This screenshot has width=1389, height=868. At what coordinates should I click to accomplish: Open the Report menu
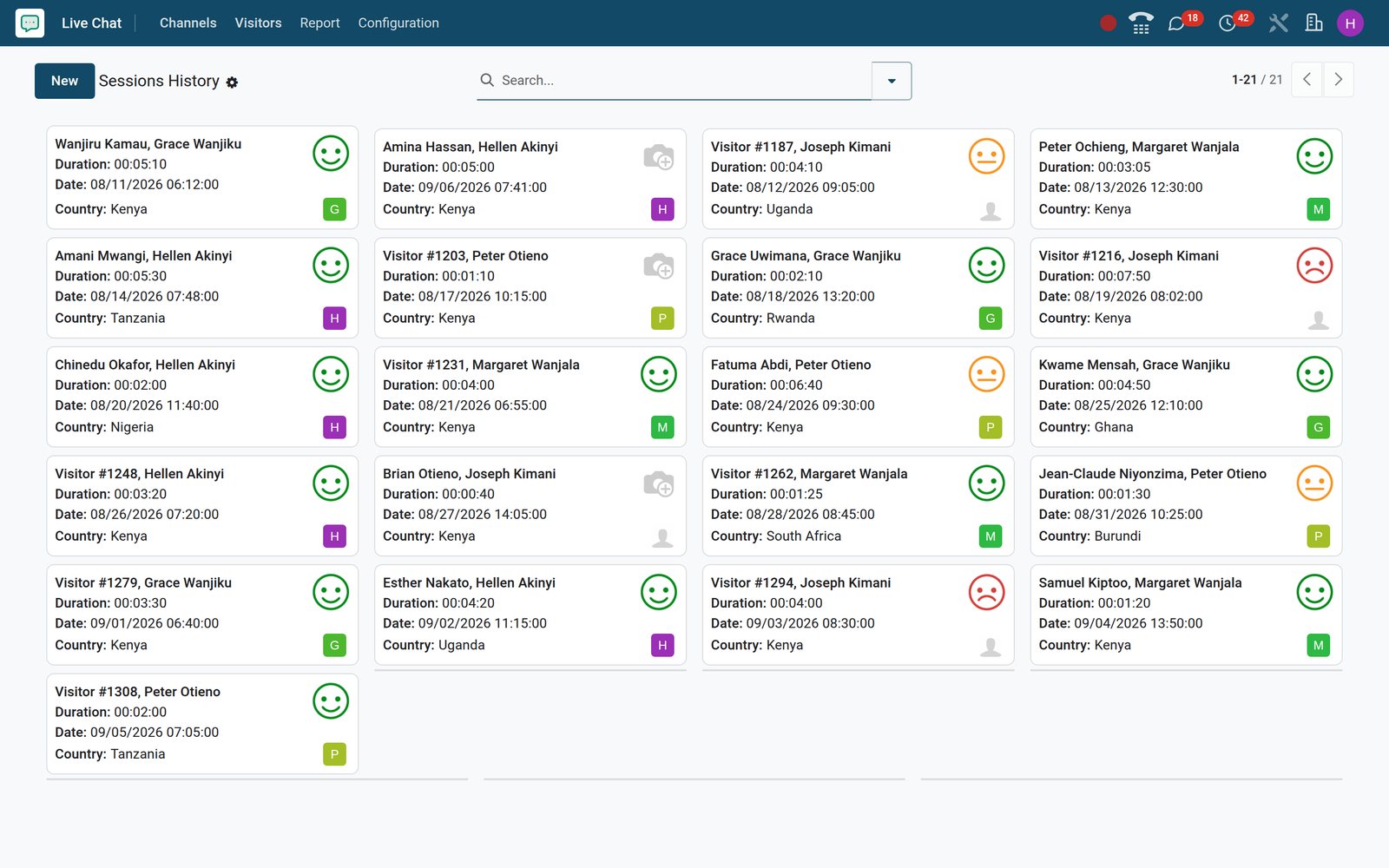(319, 23)
